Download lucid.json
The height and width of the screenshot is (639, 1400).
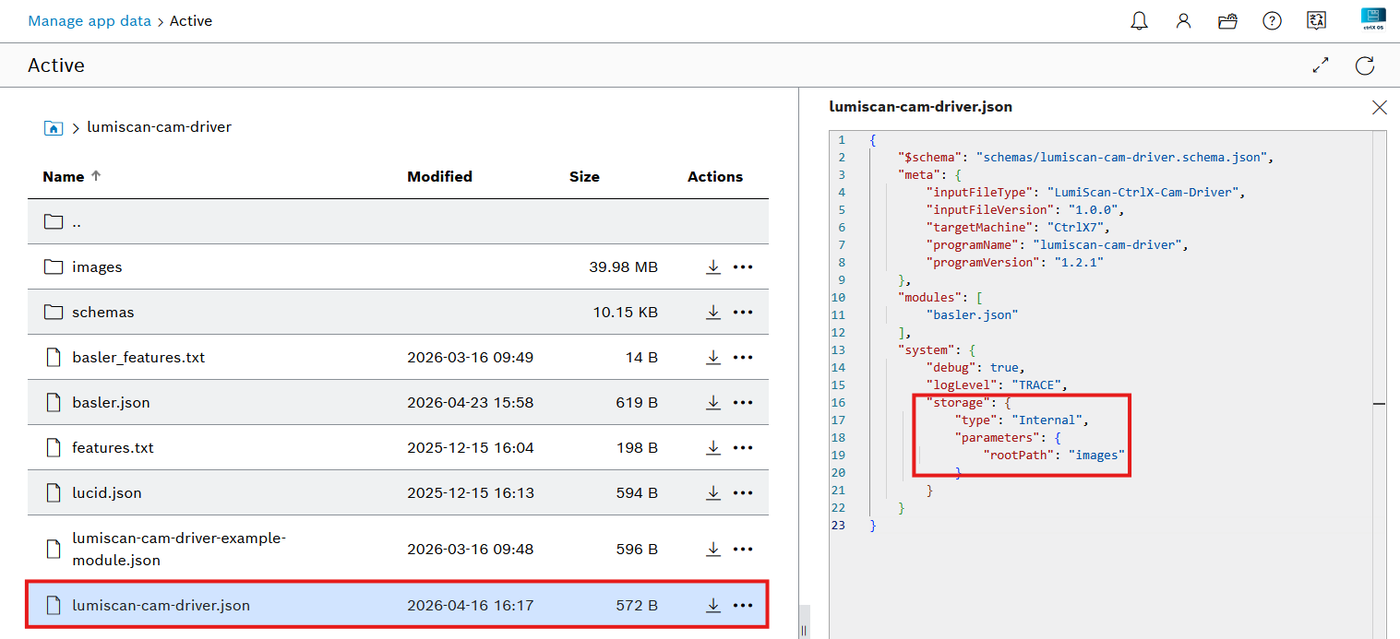tap(713, 492)
